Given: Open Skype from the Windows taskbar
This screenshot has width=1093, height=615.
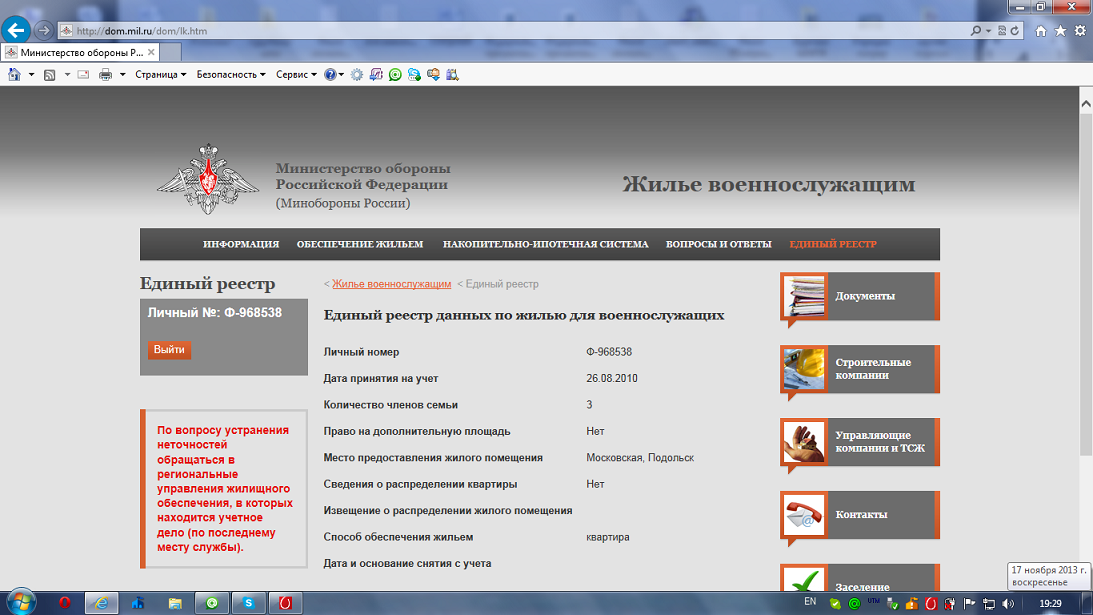Looking at the screenshot, I should click(247, 603).
